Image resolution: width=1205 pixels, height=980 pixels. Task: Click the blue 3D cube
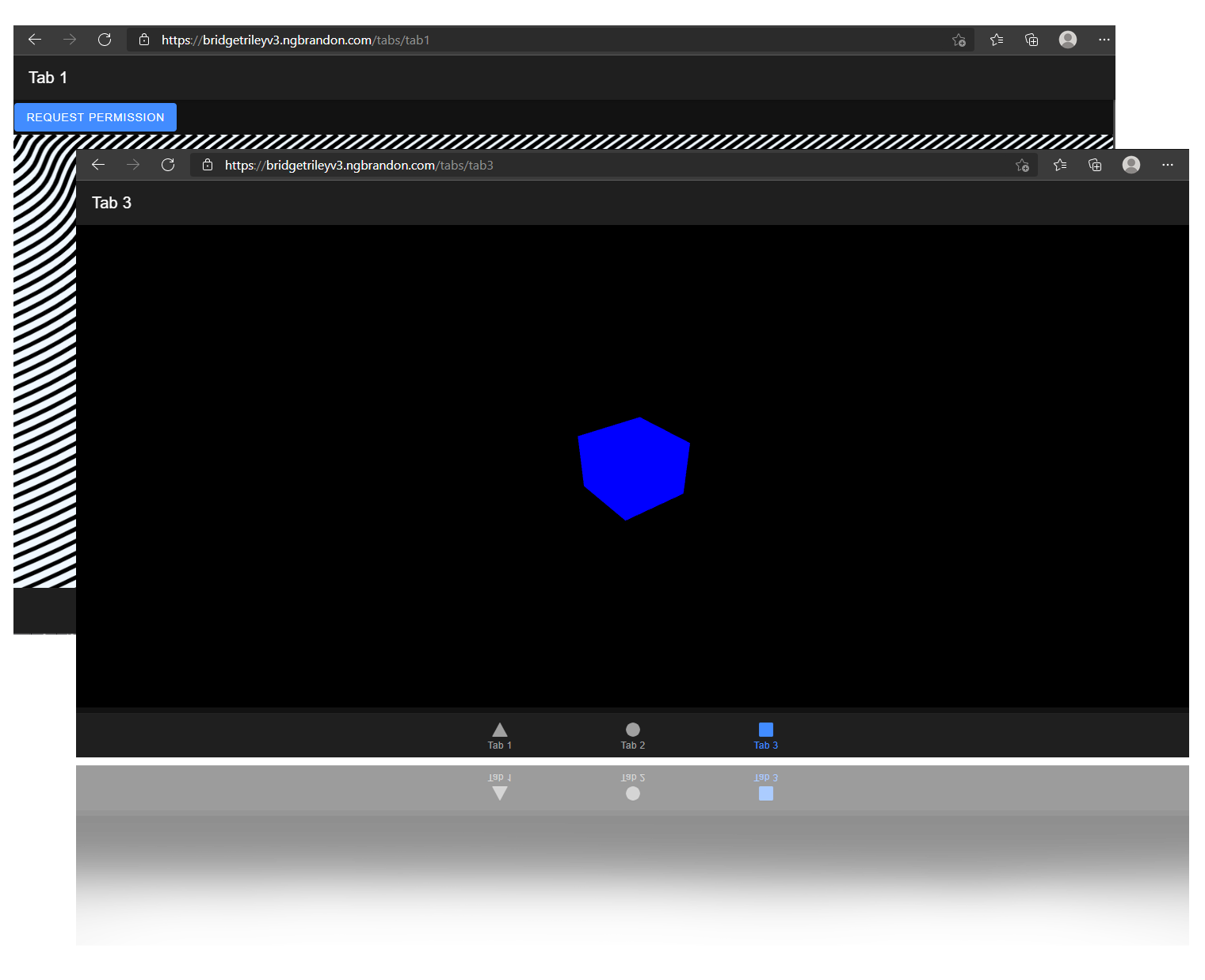click(x=634, y=468)
